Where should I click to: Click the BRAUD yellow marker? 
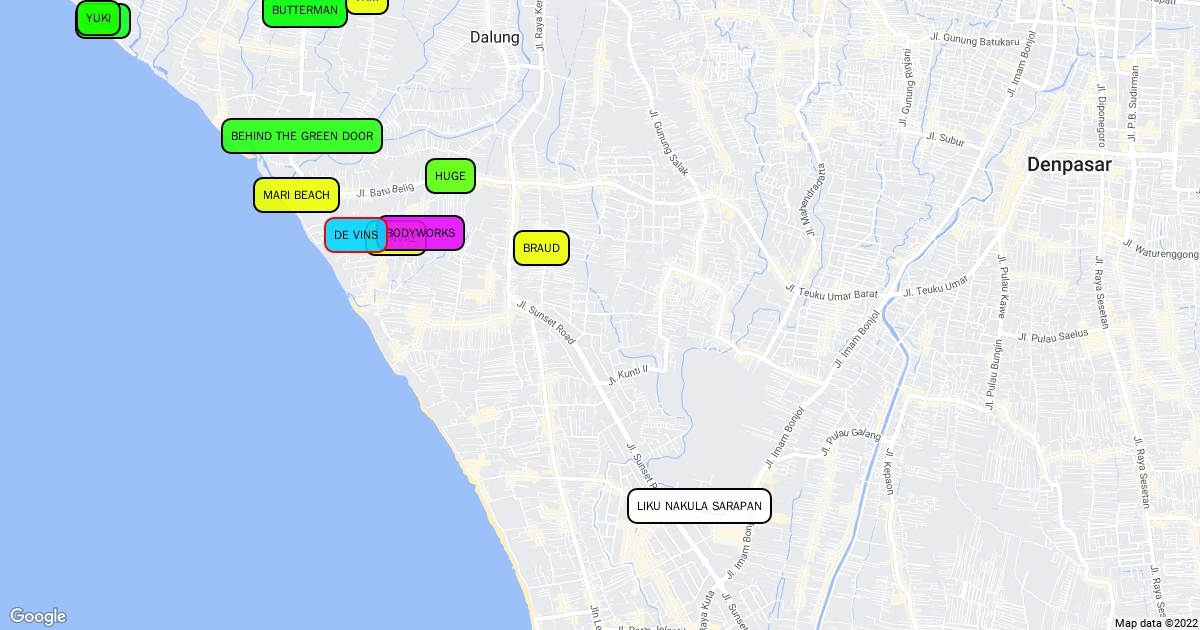pyautogui.click(x=541, y=248)
